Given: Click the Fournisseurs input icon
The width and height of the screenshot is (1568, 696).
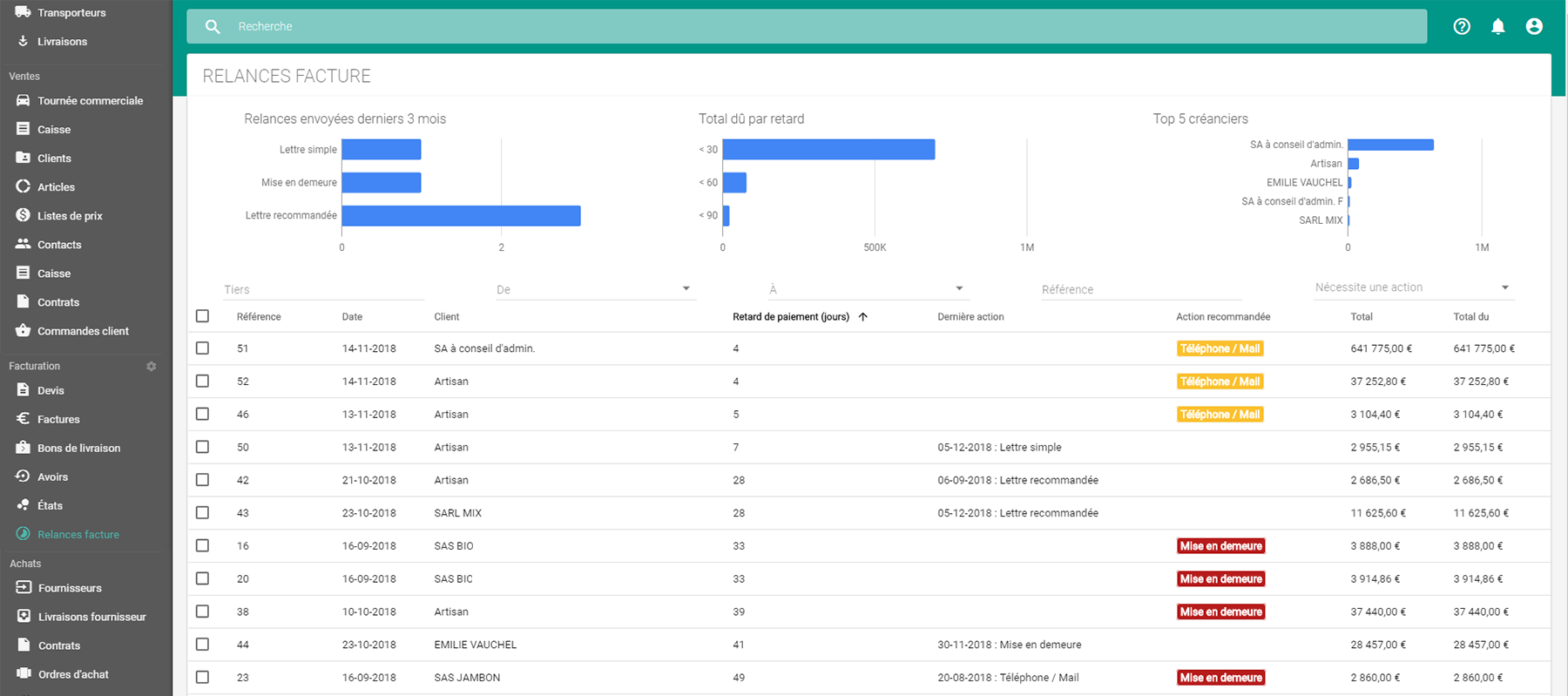Looking at the screenshot, I should point(24,588).
